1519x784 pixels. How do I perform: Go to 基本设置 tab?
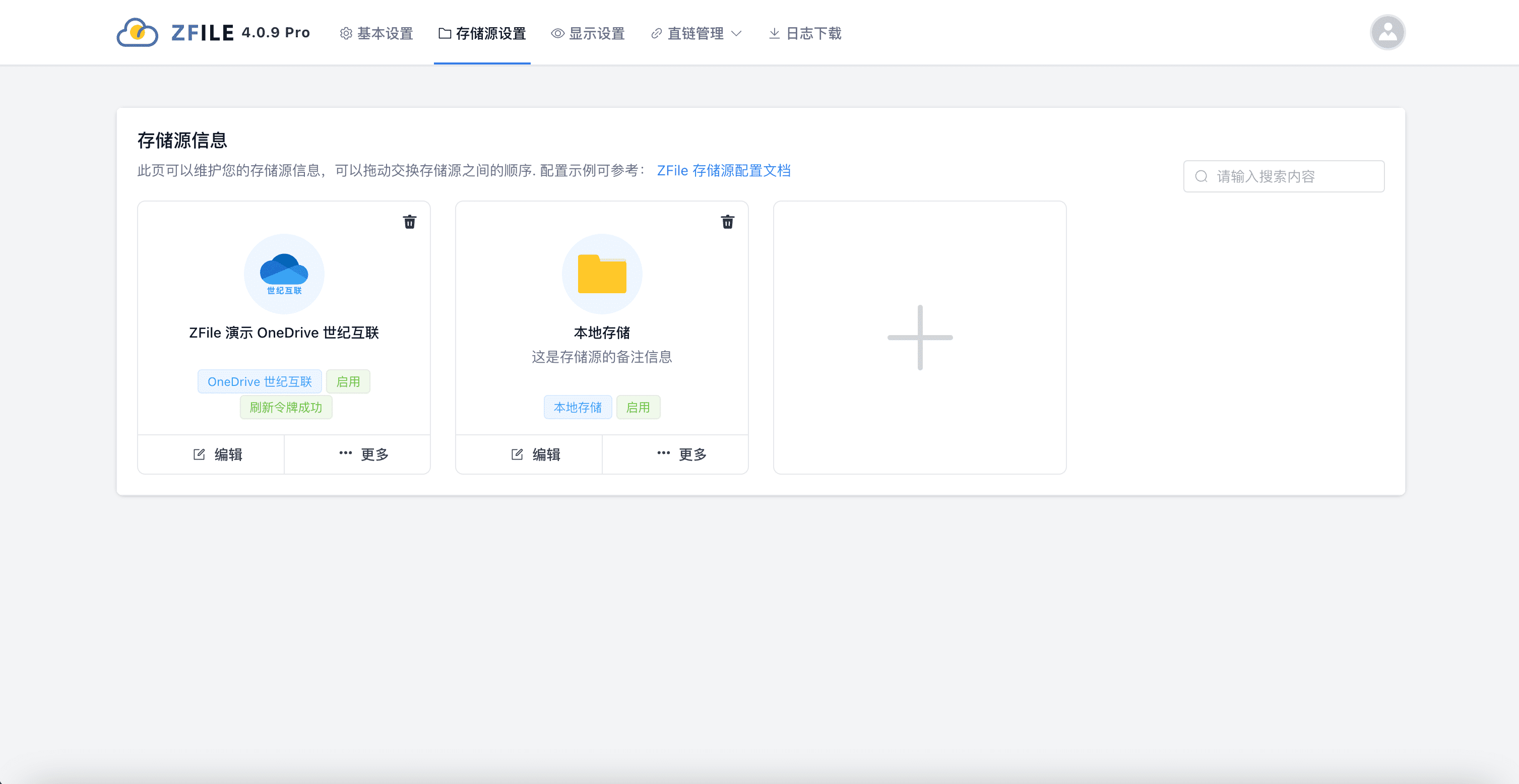click(x=376, y=34)
